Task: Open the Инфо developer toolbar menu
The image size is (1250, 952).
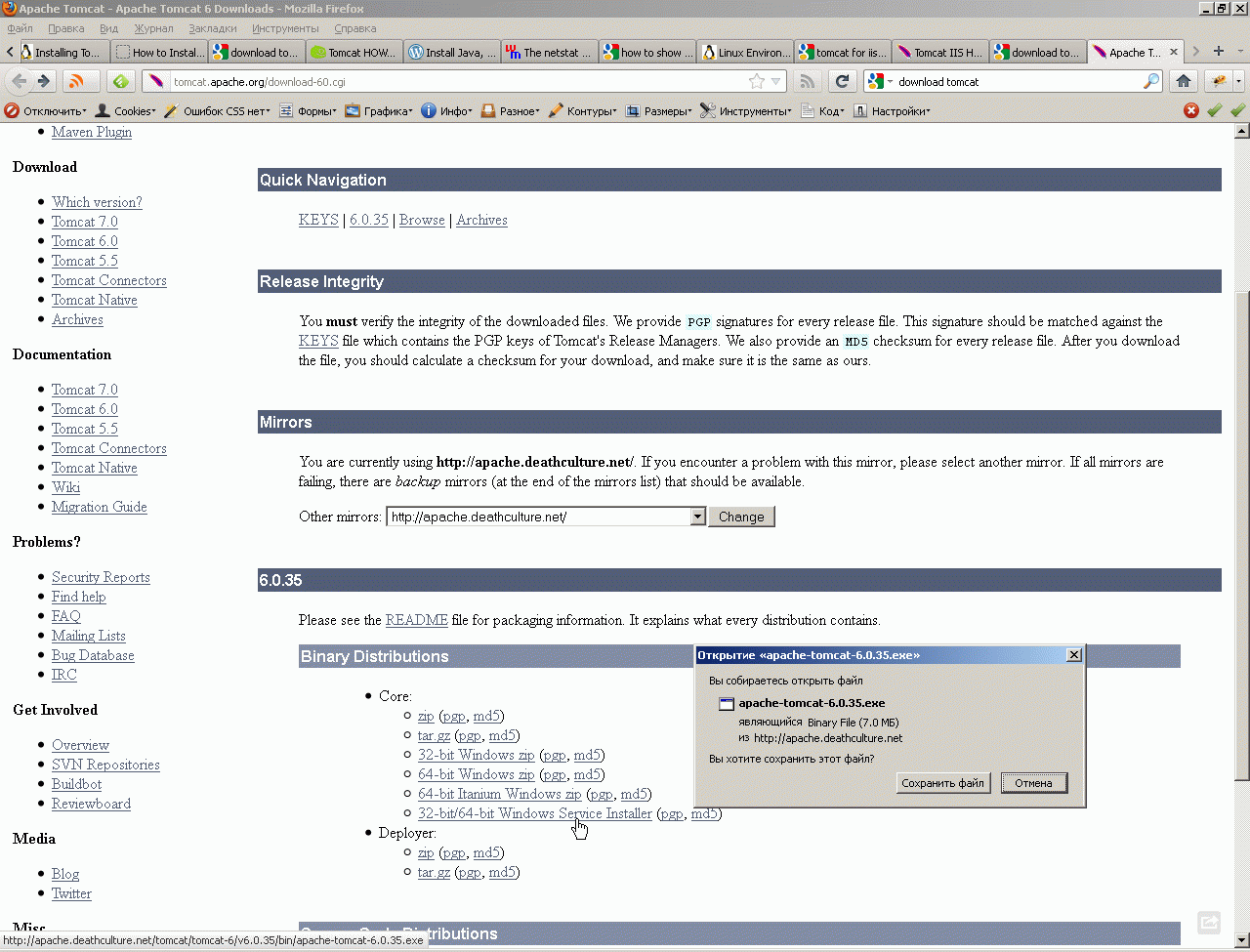Action: [x=446, y=111]
